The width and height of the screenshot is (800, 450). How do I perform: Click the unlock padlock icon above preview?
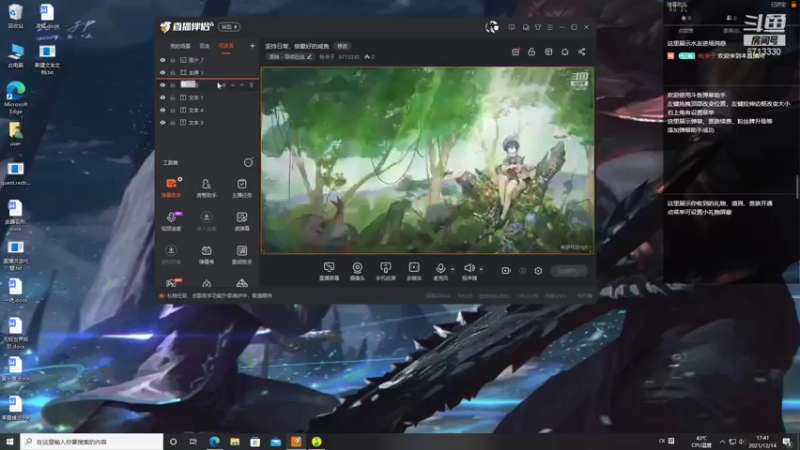532,52
